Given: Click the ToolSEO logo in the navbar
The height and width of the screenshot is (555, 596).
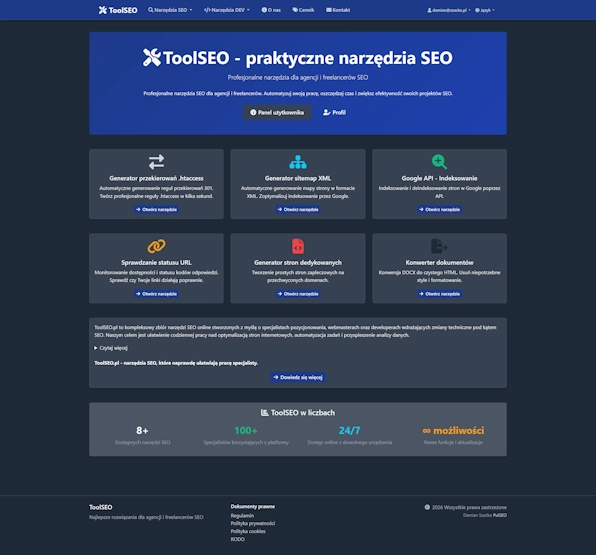Looking at the screenshot, I should (118, 10).
